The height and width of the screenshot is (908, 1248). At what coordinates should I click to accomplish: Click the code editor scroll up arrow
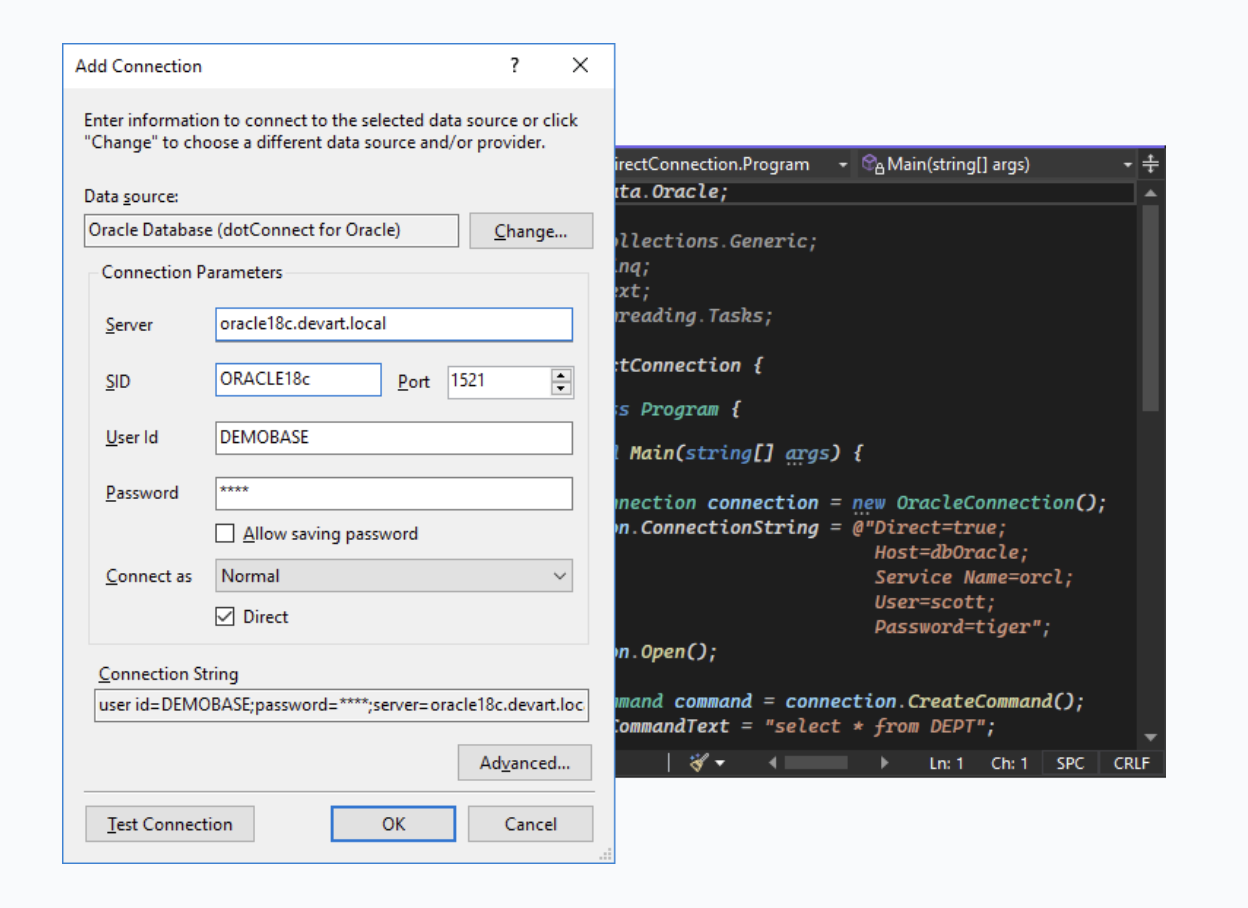[x=1150, y=193]
